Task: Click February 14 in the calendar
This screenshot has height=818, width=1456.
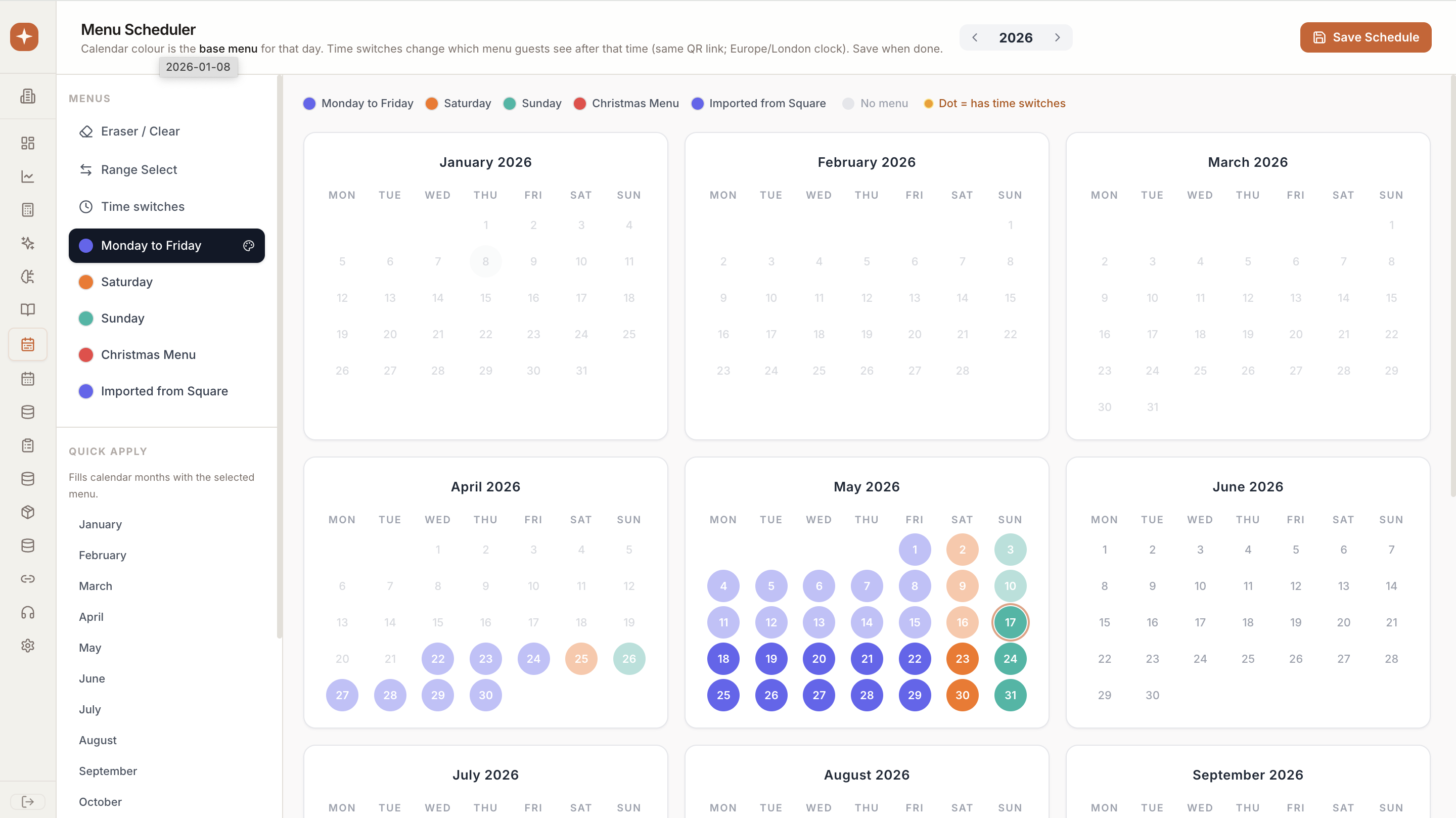Action: tap(962, 298)
